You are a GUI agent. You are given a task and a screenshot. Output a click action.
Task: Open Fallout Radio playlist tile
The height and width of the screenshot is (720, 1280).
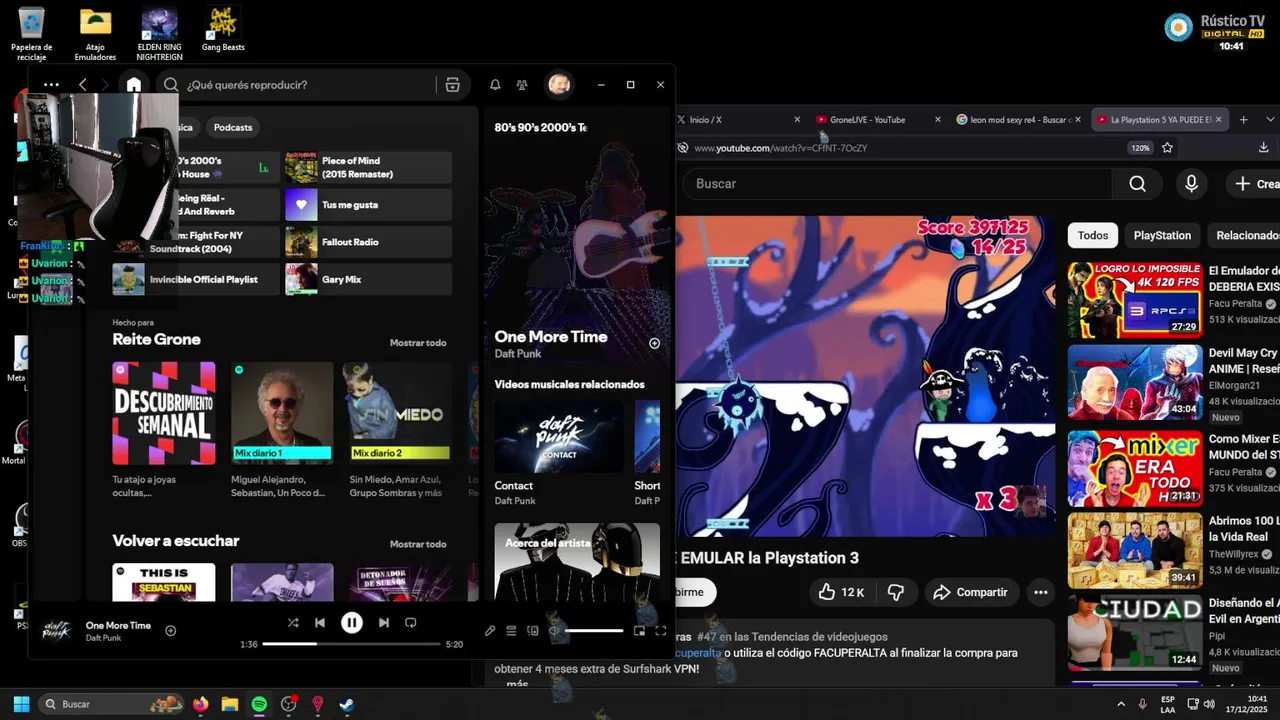pyautogui.click(x=368, y=242)
